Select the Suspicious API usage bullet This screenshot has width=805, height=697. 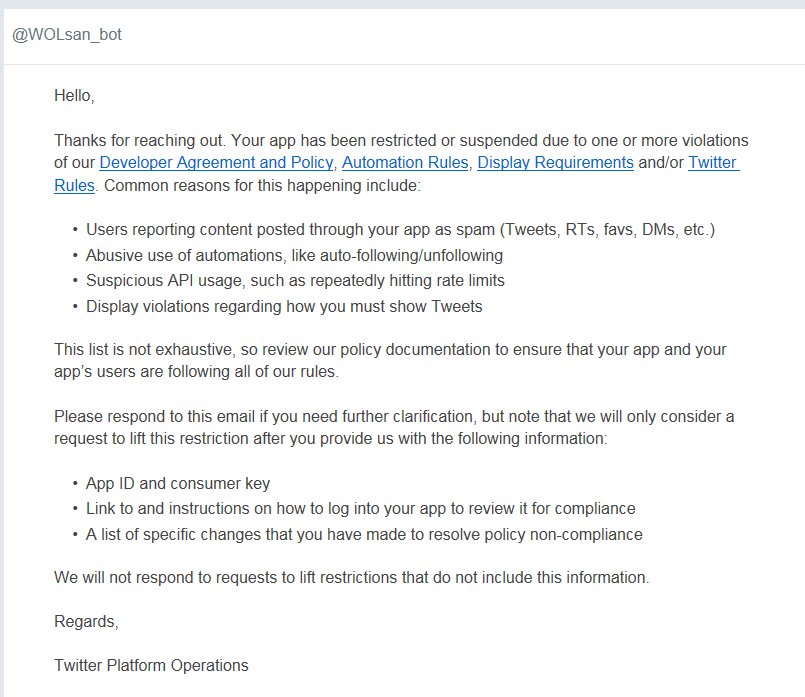[295, 281]
